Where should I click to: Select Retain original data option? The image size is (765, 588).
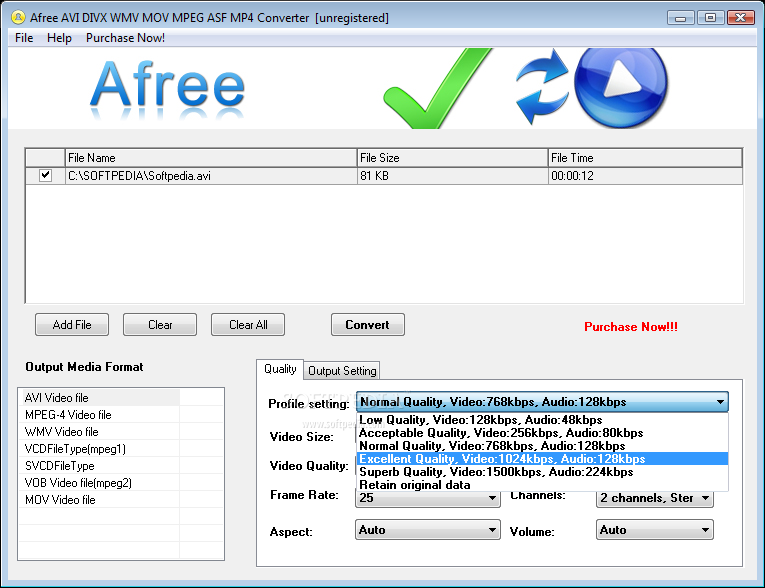tap(543, 485)
